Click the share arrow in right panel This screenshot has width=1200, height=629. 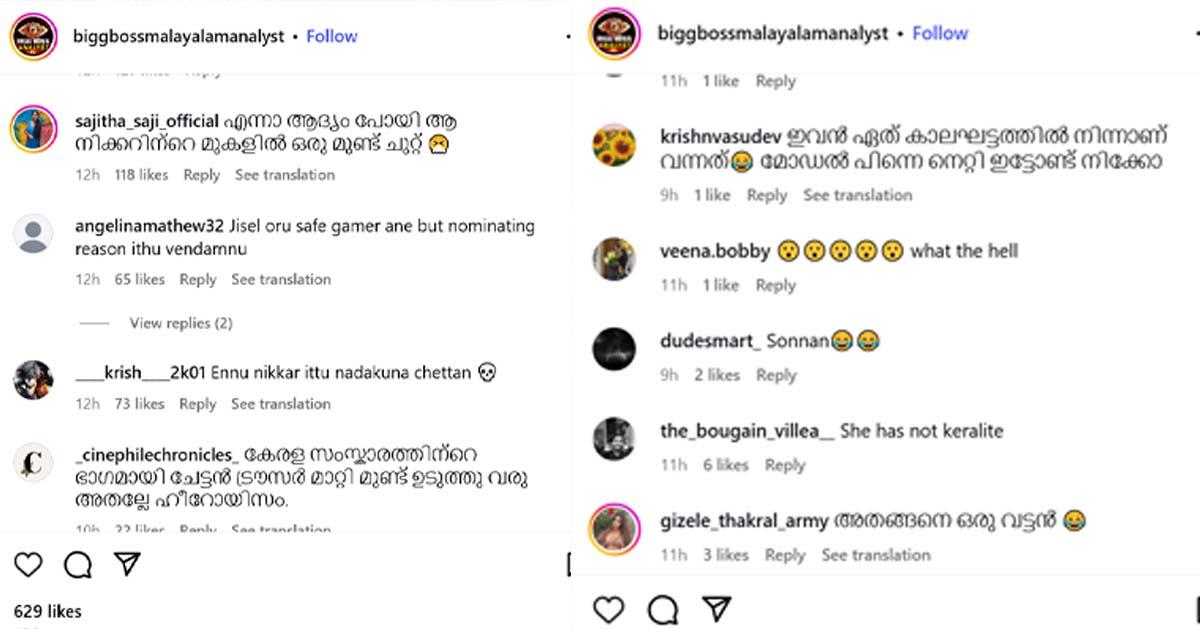click(716, 609)
